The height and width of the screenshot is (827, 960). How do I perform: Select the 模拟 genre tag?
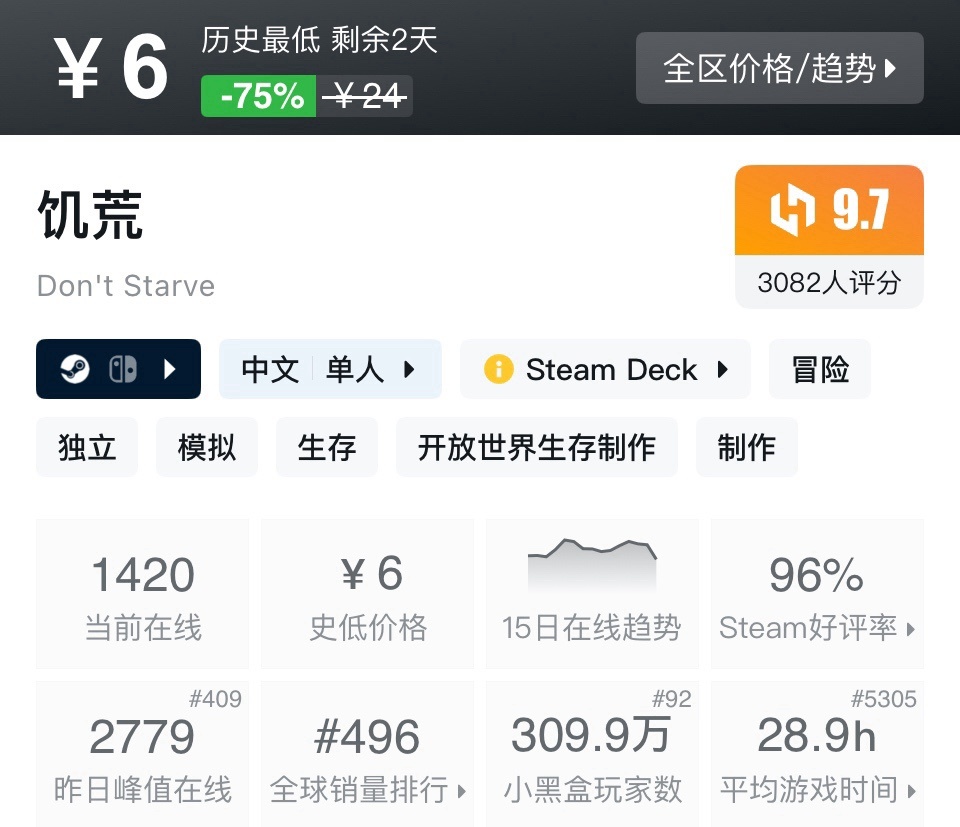(x=206, y=447)
